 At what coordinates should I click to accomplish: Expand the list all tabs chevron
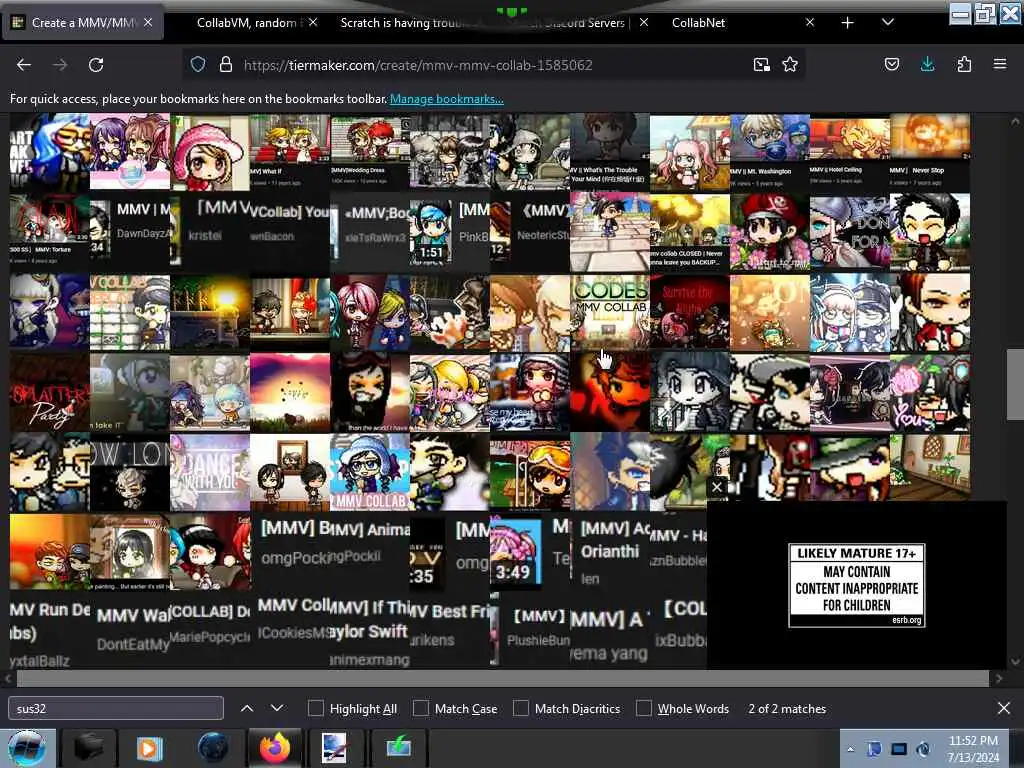tap(888, 23)
